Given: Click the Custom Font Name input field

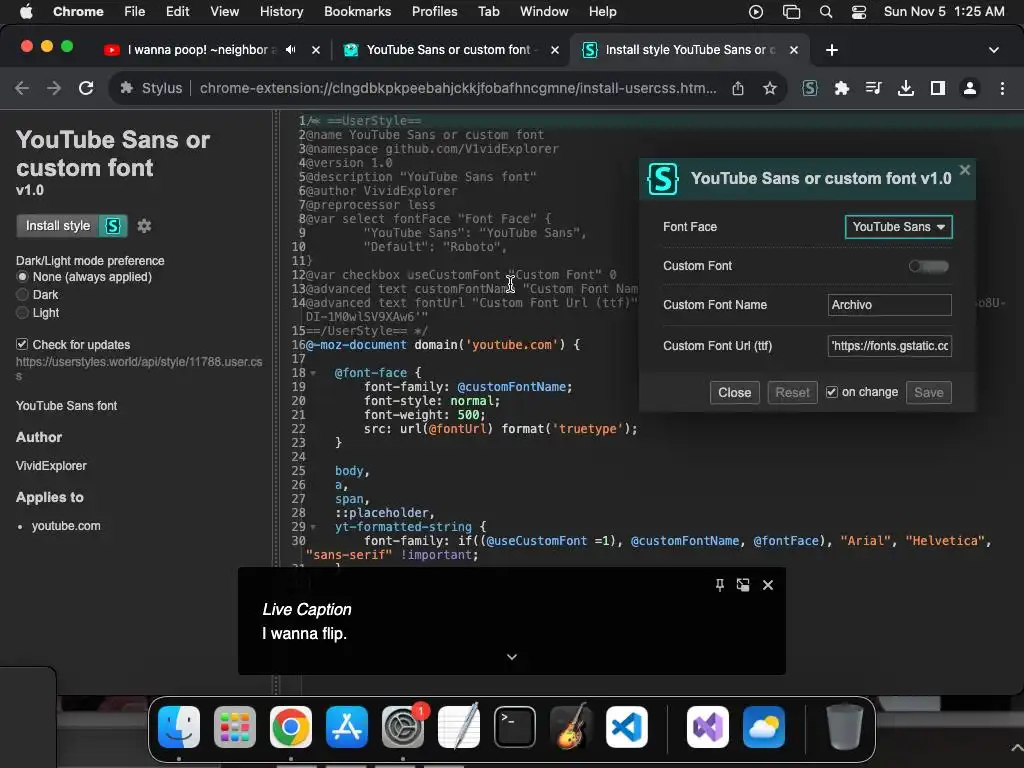Looking at the screenshot, I should pyautogui.click(x=889, y=305).
